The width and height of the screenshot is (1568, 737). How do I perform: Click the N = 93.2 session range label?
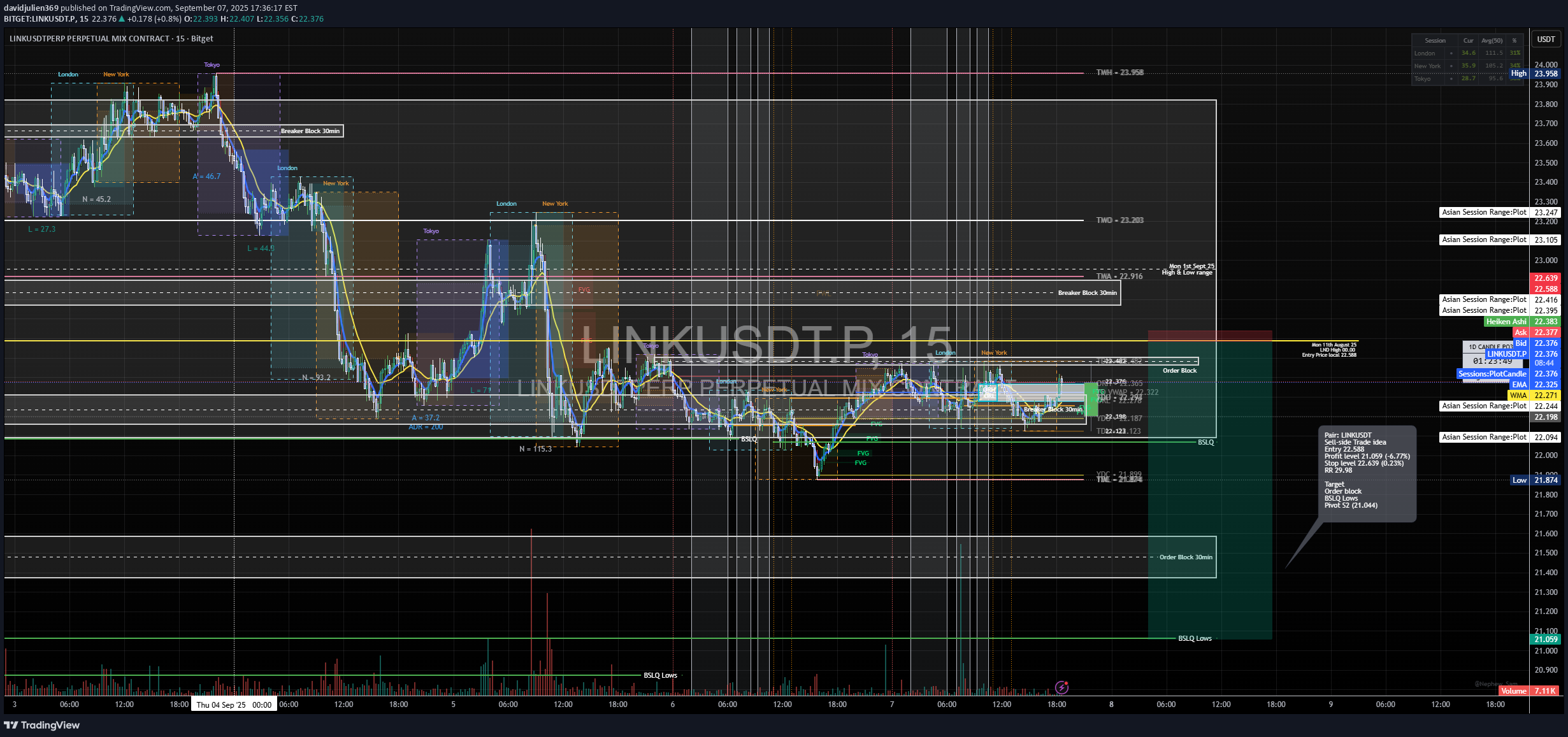[x=317, y=378]
